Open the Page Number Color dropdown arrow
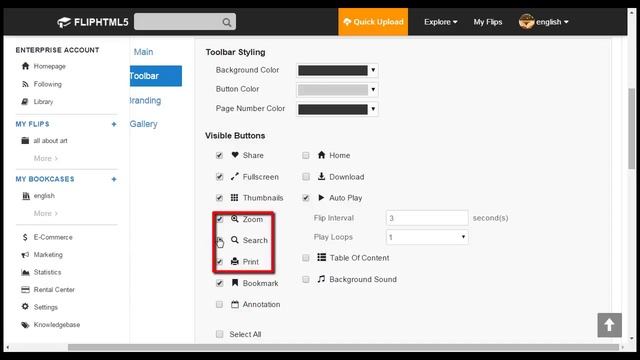Screen dimensions: 640x360 tap(373, 109)
